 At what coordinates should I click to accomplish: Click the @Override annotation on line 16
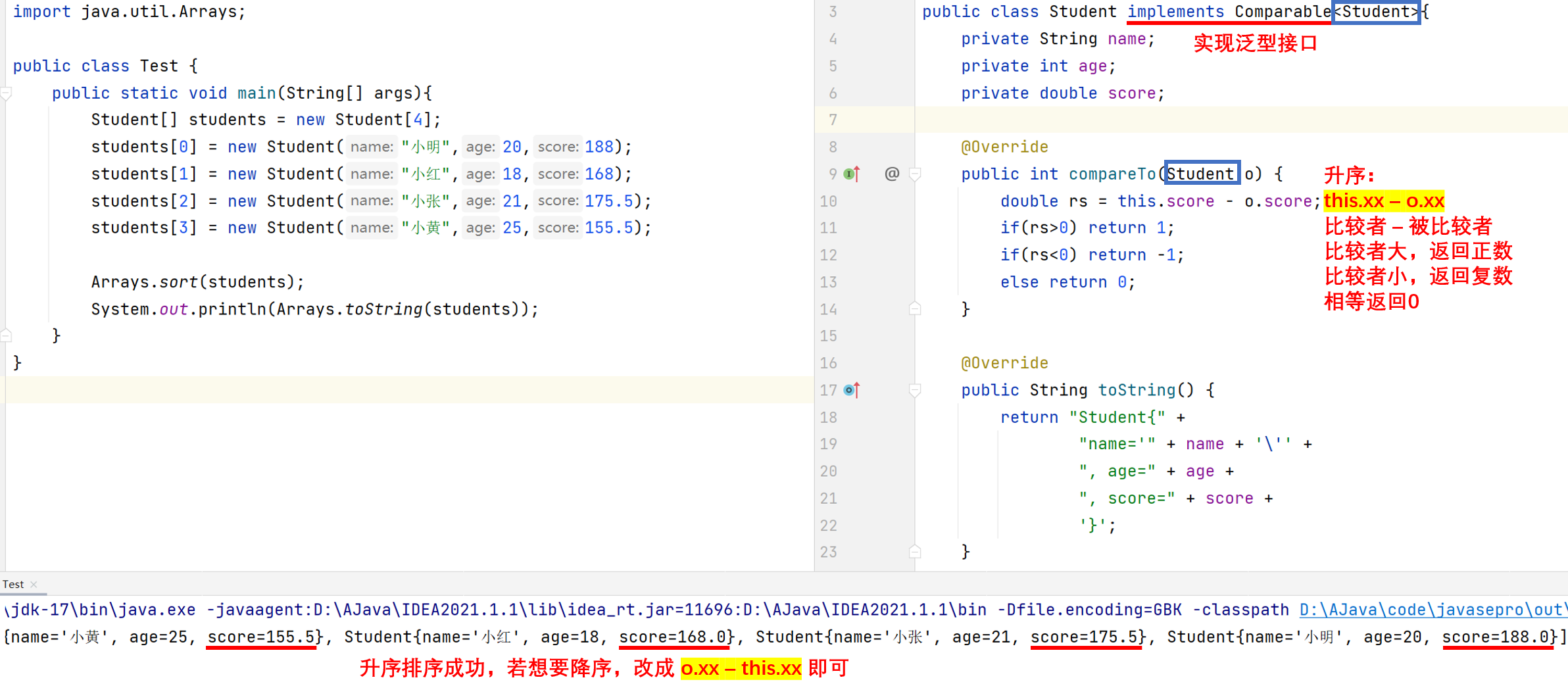pos(1004,363)
